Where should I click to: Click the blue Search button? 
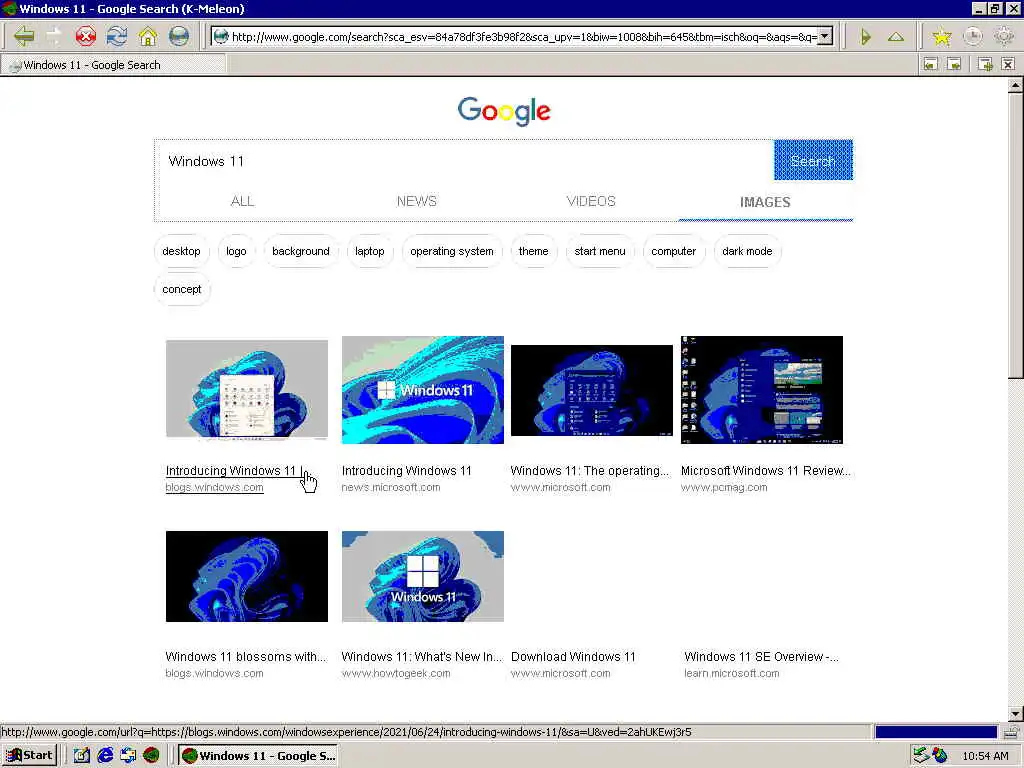[x=813, y=160]
